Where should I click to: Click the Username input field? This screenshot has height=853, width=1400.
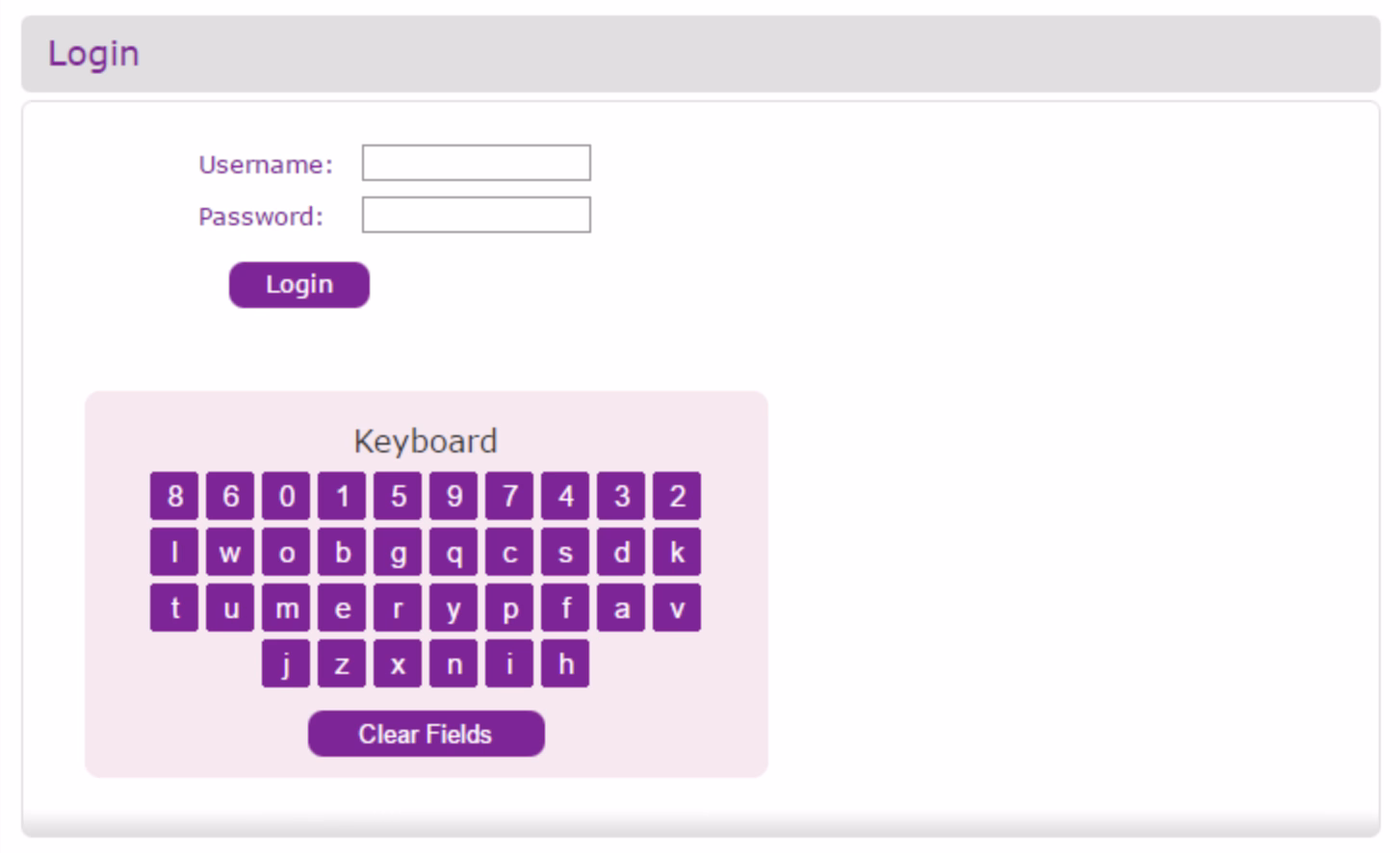click(x=476, y=163)
